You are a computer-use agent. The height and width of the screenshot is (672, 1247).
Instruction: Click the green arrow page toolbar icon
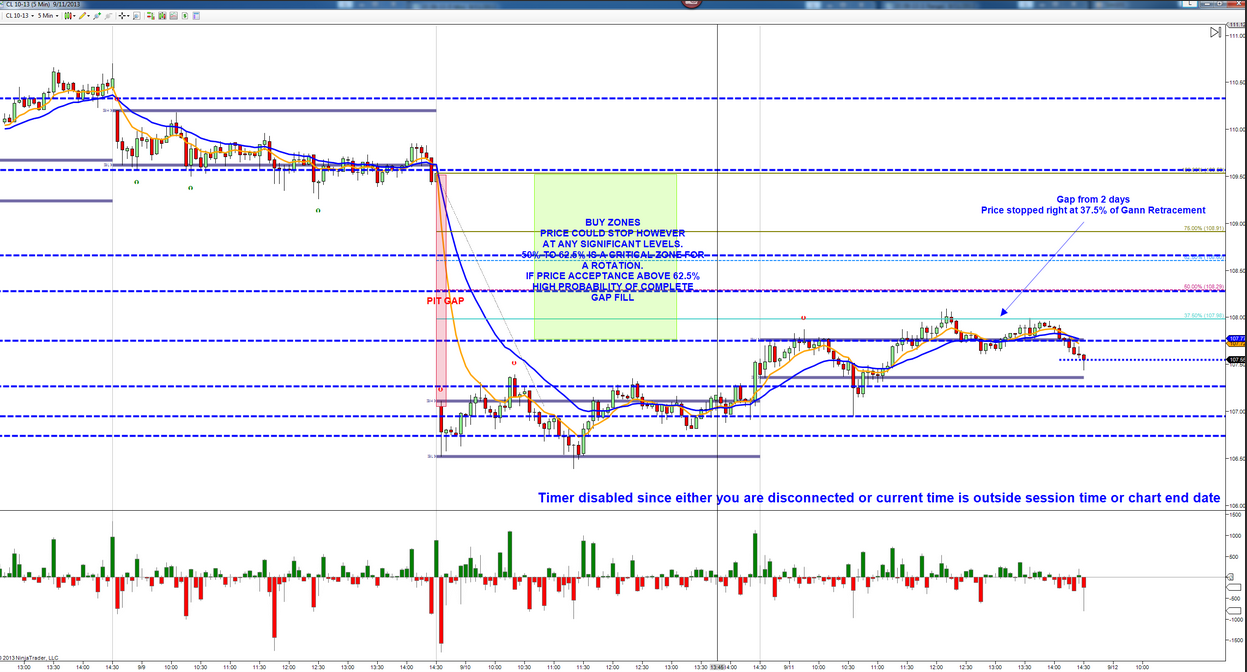coord(185,16)
